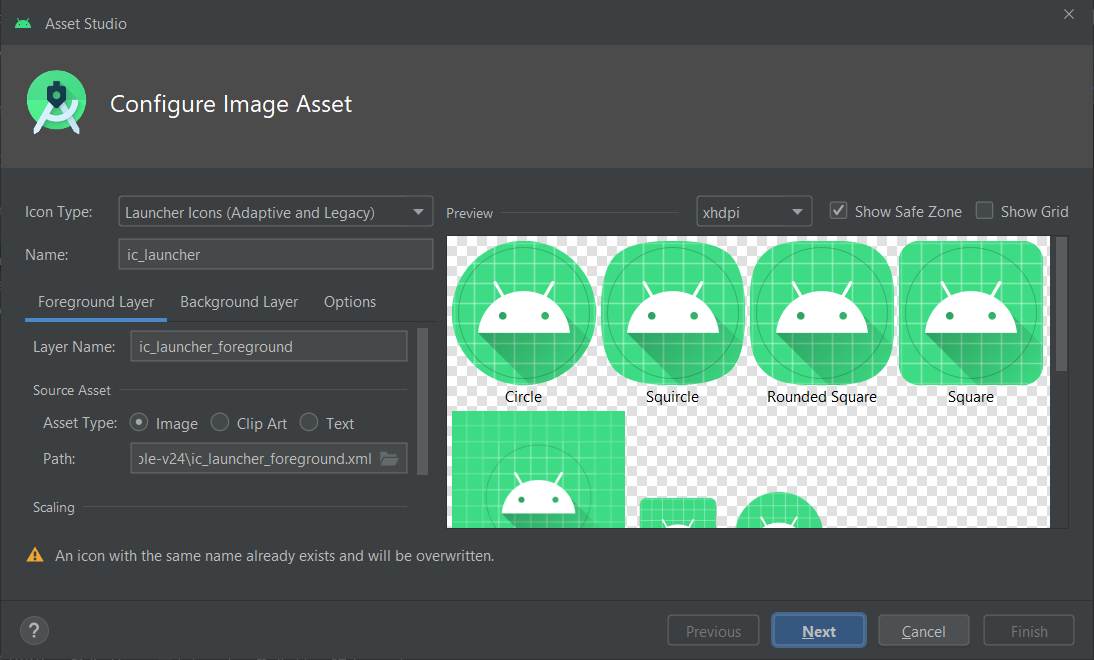Toggle the Show Safe Zone checkbox

coord(838,211)
